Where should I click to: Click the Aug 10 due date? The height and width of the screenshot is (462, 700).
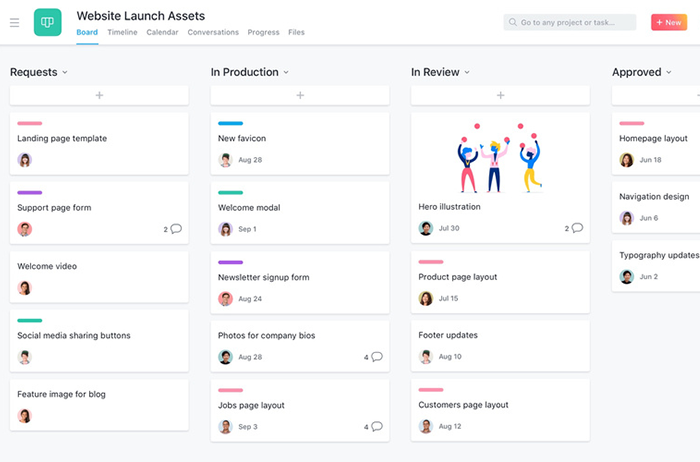pos(450,357)
